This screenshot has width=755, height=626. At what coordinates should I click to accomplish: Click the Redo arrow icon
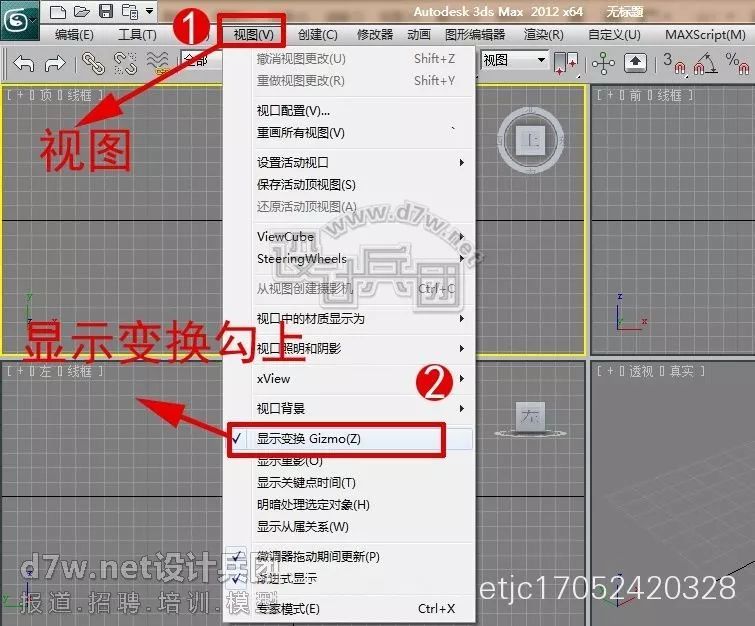click(55, 63)
